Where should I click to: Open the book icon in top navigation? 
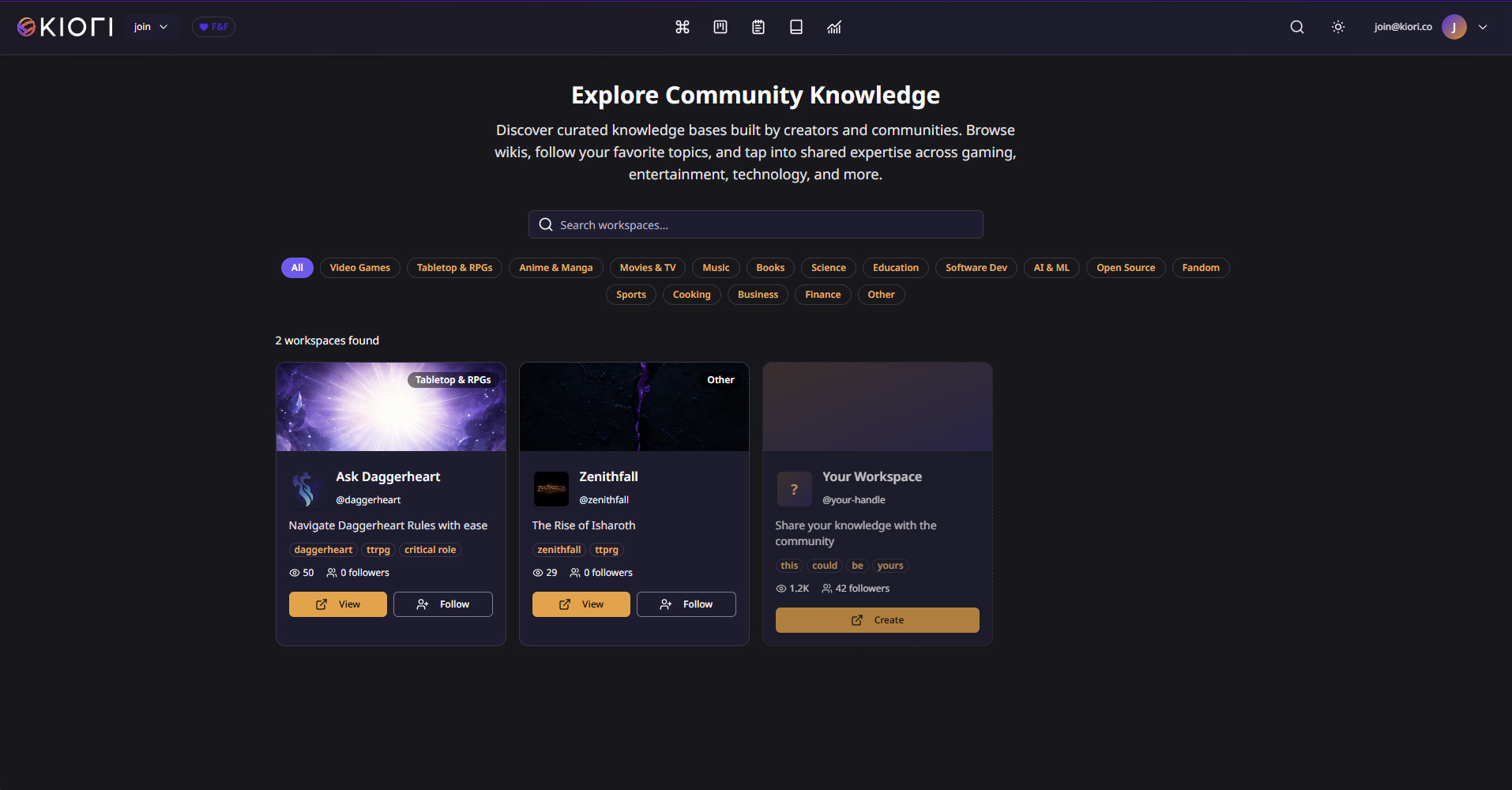pos(796,27)
